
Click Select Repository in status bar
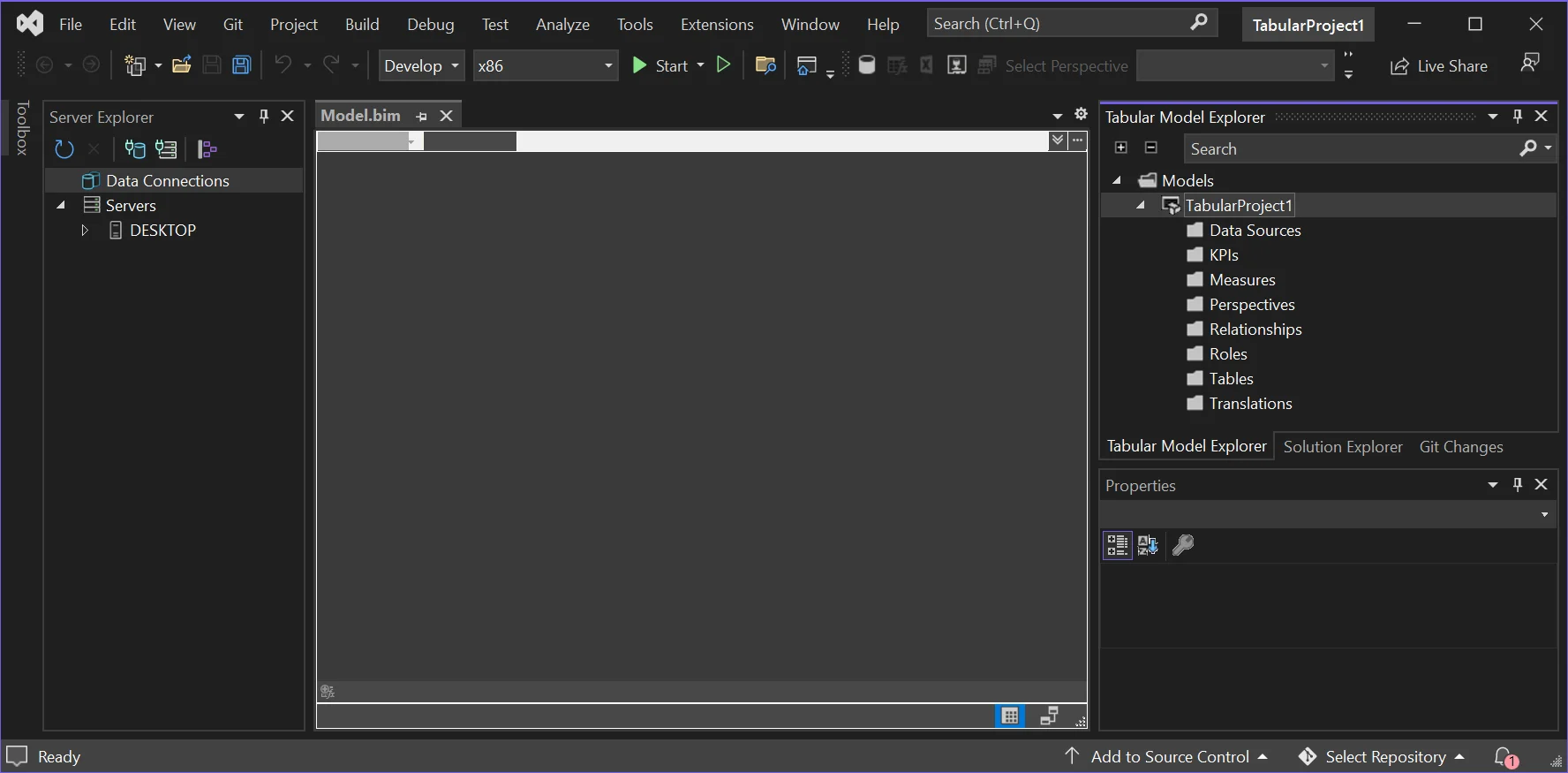[x=1382, y=757]
